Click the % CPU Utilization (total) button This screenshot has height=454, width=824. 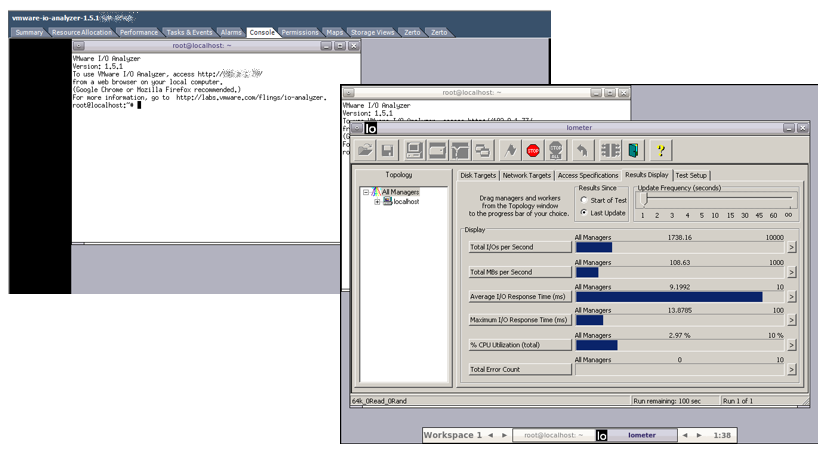click(x=519, y=345)
